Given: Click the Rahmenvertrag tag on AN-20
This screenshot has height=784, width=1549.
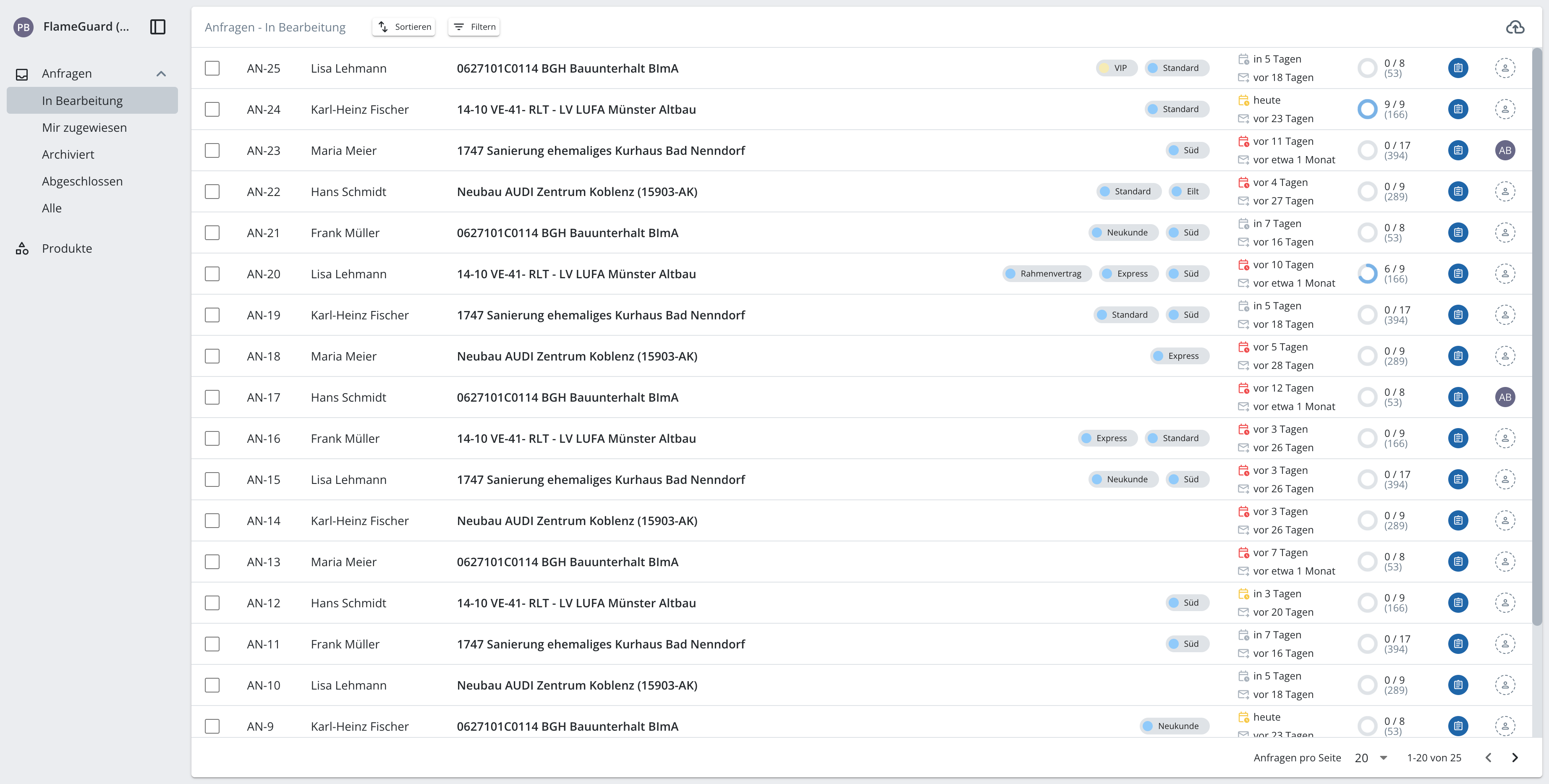Looking at the screenshot, I should [x=1047, y=274].
